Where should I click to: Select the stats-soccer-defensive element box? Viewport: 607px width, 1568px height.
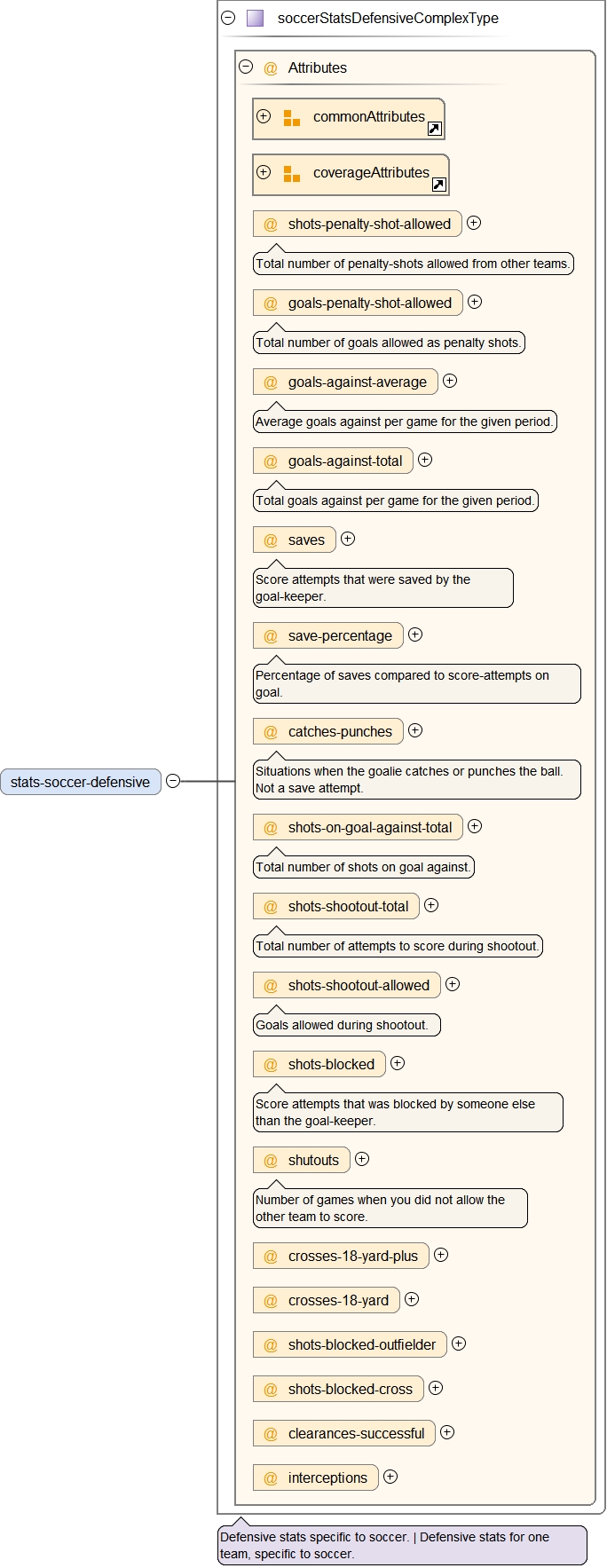tap(81, 782)
